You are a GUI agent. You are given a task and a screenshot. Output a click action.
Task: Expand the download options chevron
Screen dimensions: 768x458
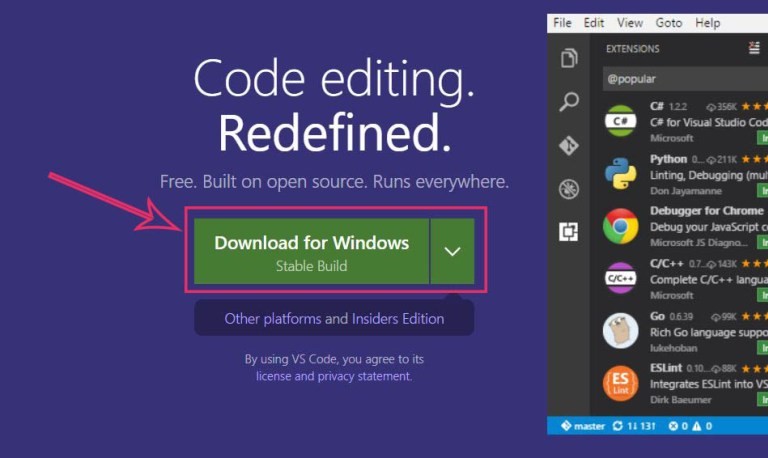click(x=452, y=251)
